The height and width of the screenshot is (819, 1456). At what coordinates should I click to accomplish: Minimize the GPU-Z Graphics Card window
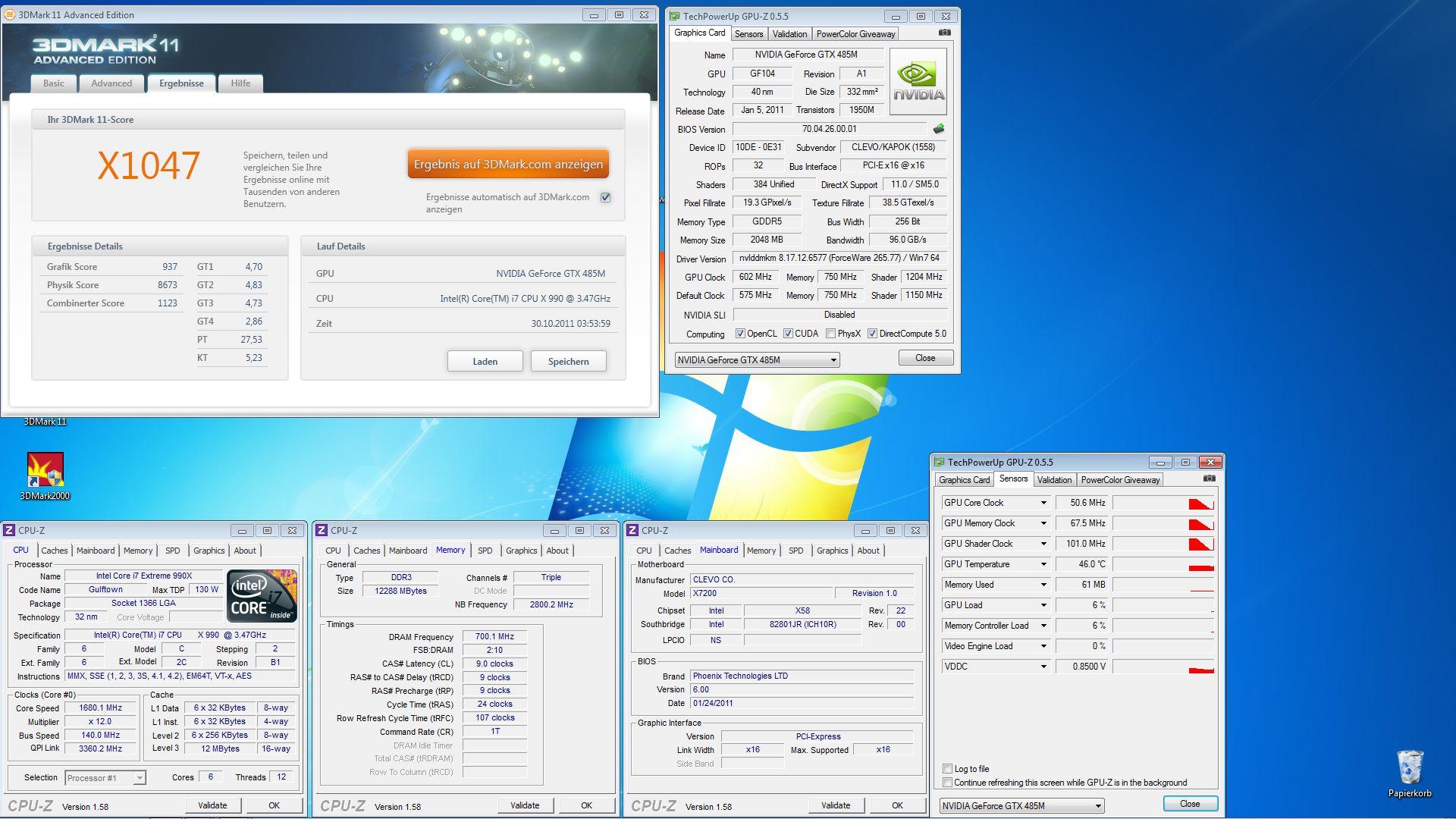tap(896, 16)
